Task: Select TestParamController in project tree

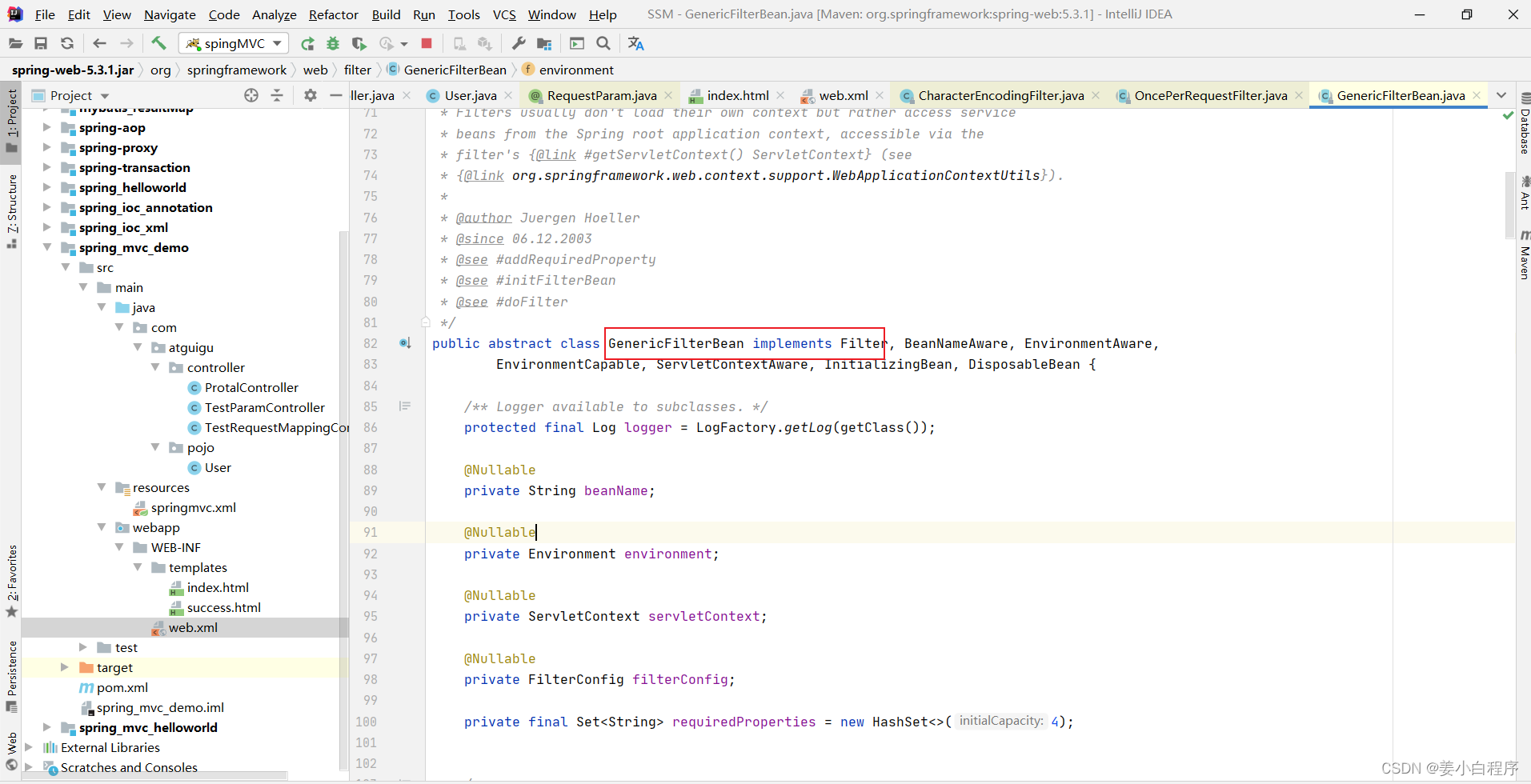Action: [265, 407]
